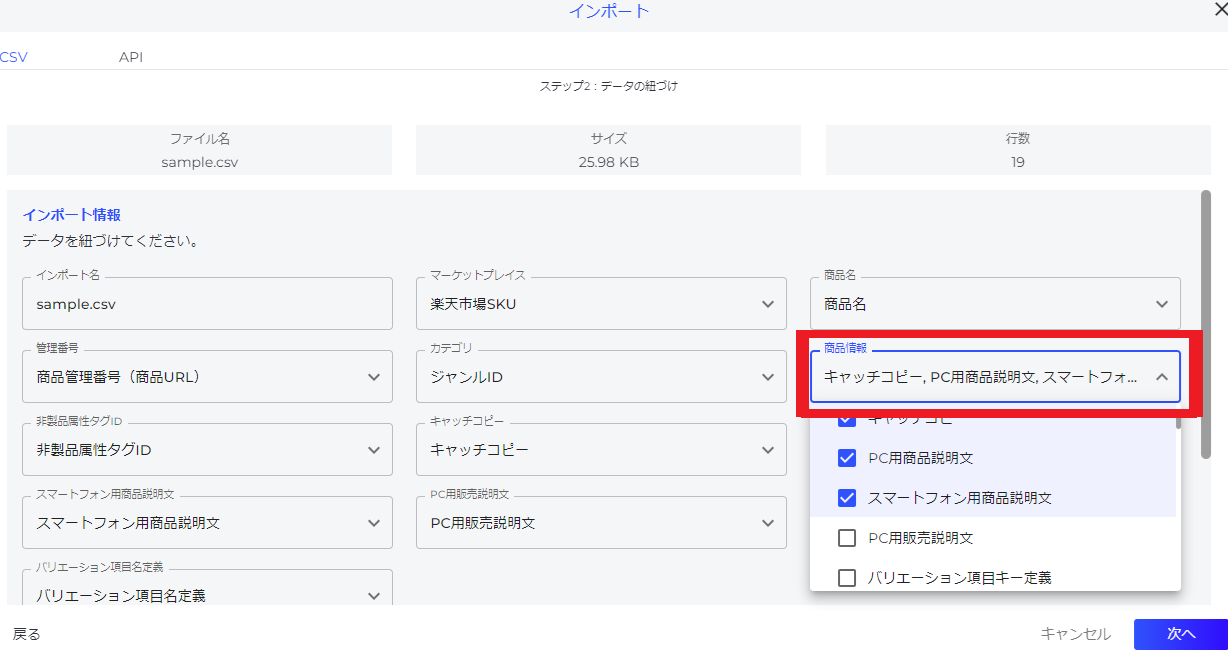The height and width of the screenshot is (655, 1228).
Task: Click the インポート情報 heading
Action: click(71, 215)
